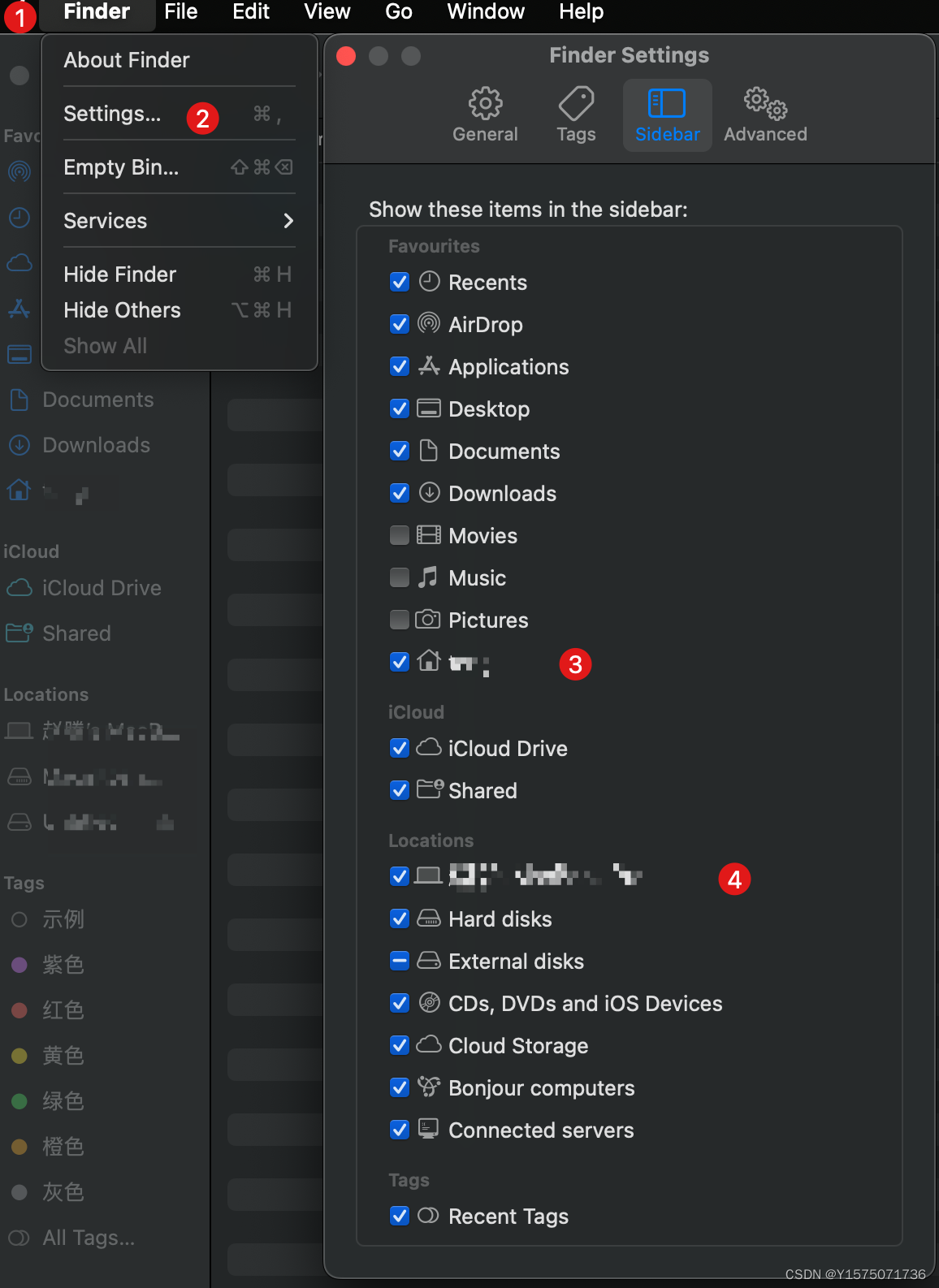The image size is (939, 1288).
Task: Click the Recents clock icon in settings
Action: tap(429, 282)
